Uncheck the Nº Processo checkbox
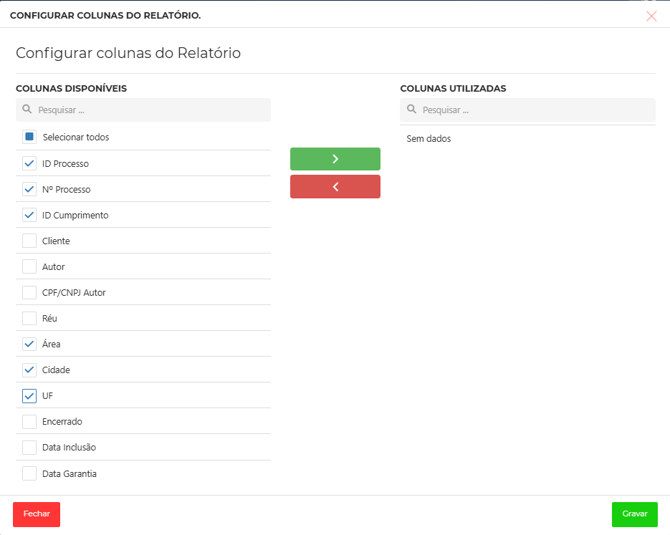The height and width of the screenshot is (535, 670). coord(30,189)
